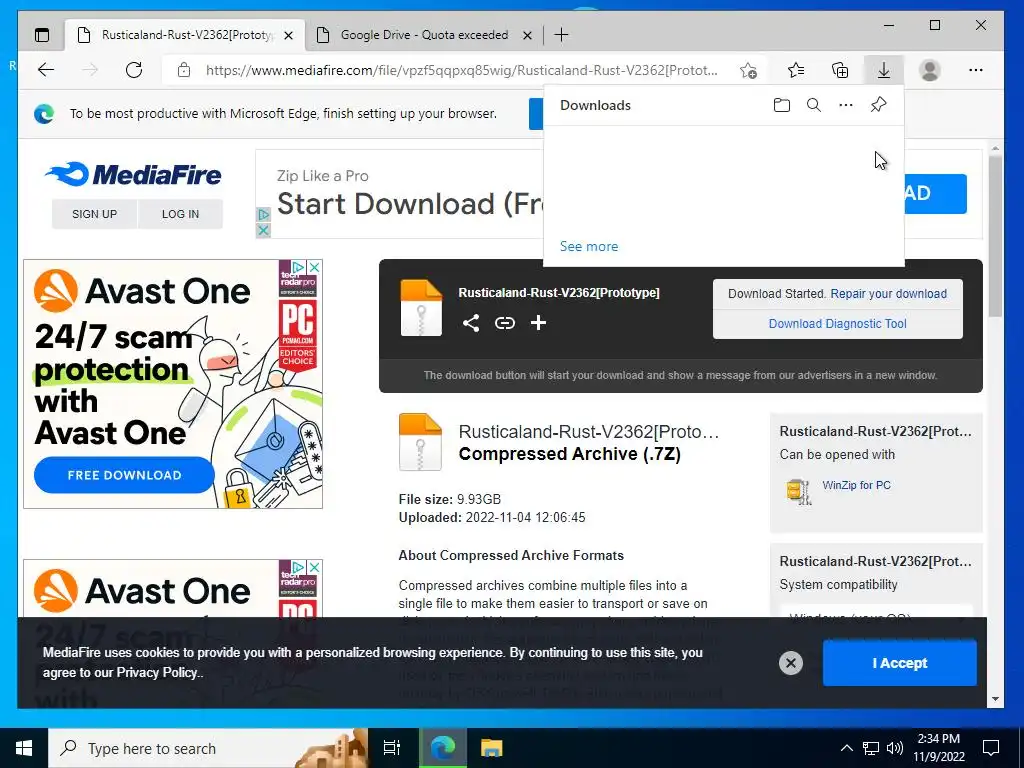Close the Google Drive tab
The height and width of the screenshot is (768, 1024).
point(528,35)
